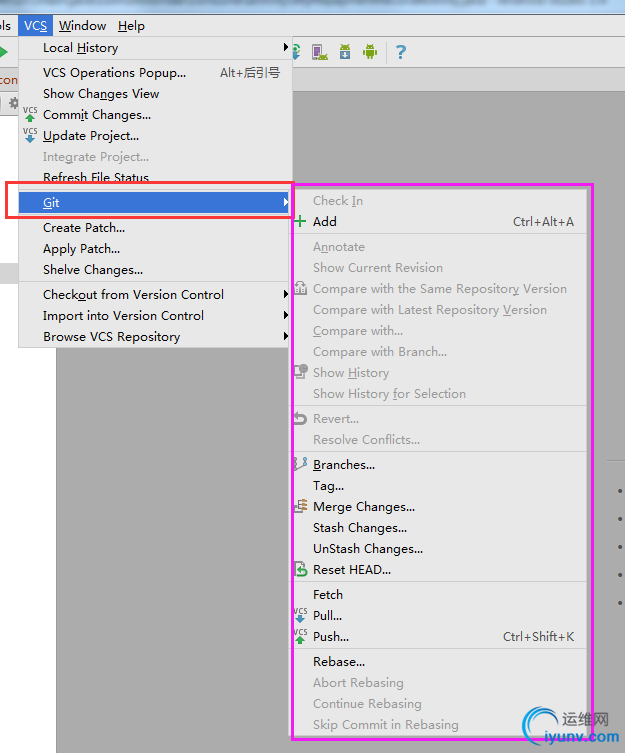Image resolution: width=625 pixels, height=753 pixels.
Task: Expand Browse VCS Repository submenu arrow
Action: pyautogui.click(x=285, y=336)
